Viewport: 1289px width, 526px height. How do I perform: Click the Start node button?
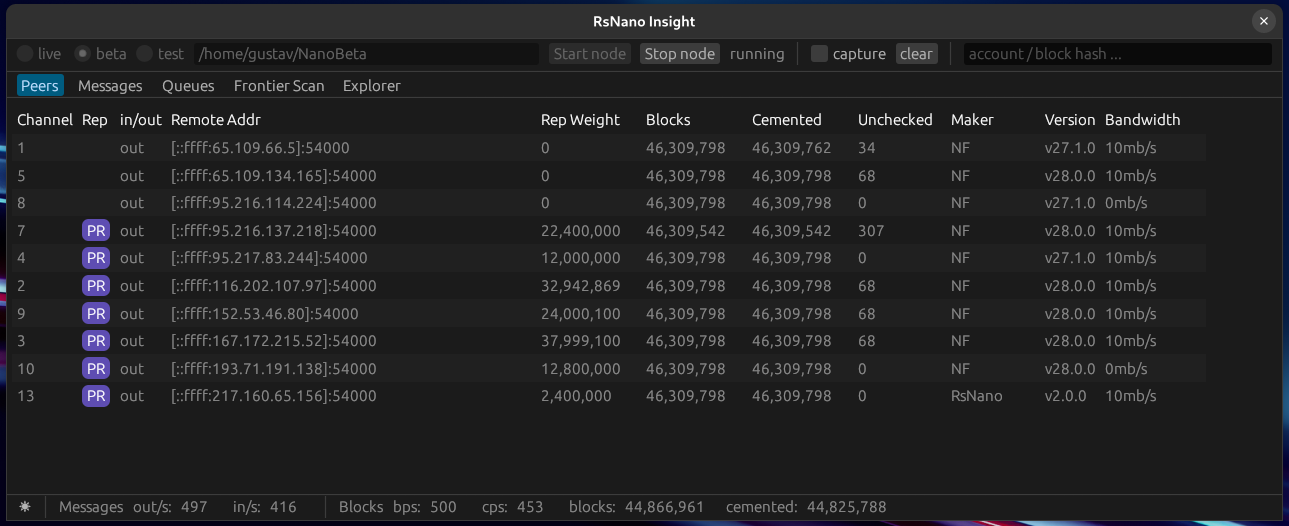(x=590, y=54)
